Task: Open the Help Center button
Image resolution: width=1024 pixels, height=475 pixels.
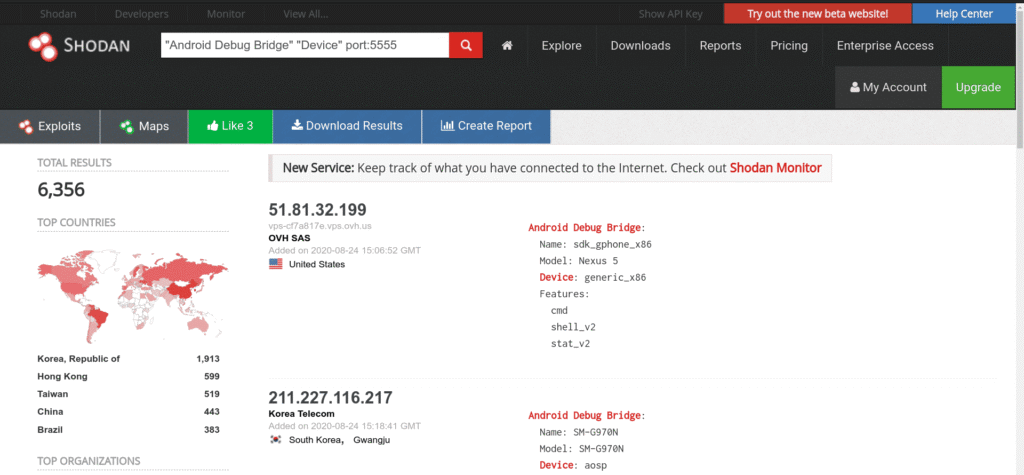Action: tap(964, 14)
